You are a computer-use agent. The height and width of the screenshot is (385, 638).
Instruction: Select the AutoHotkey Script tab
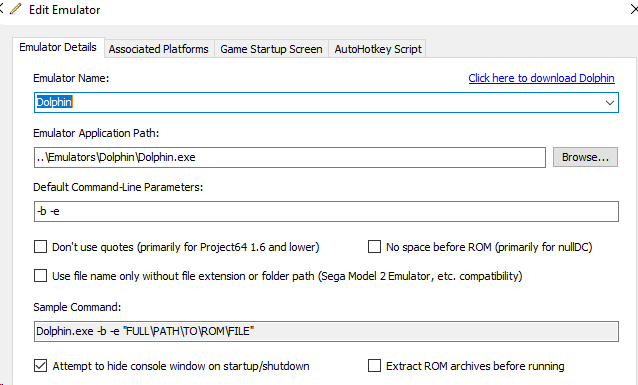[x=378, y=49]
